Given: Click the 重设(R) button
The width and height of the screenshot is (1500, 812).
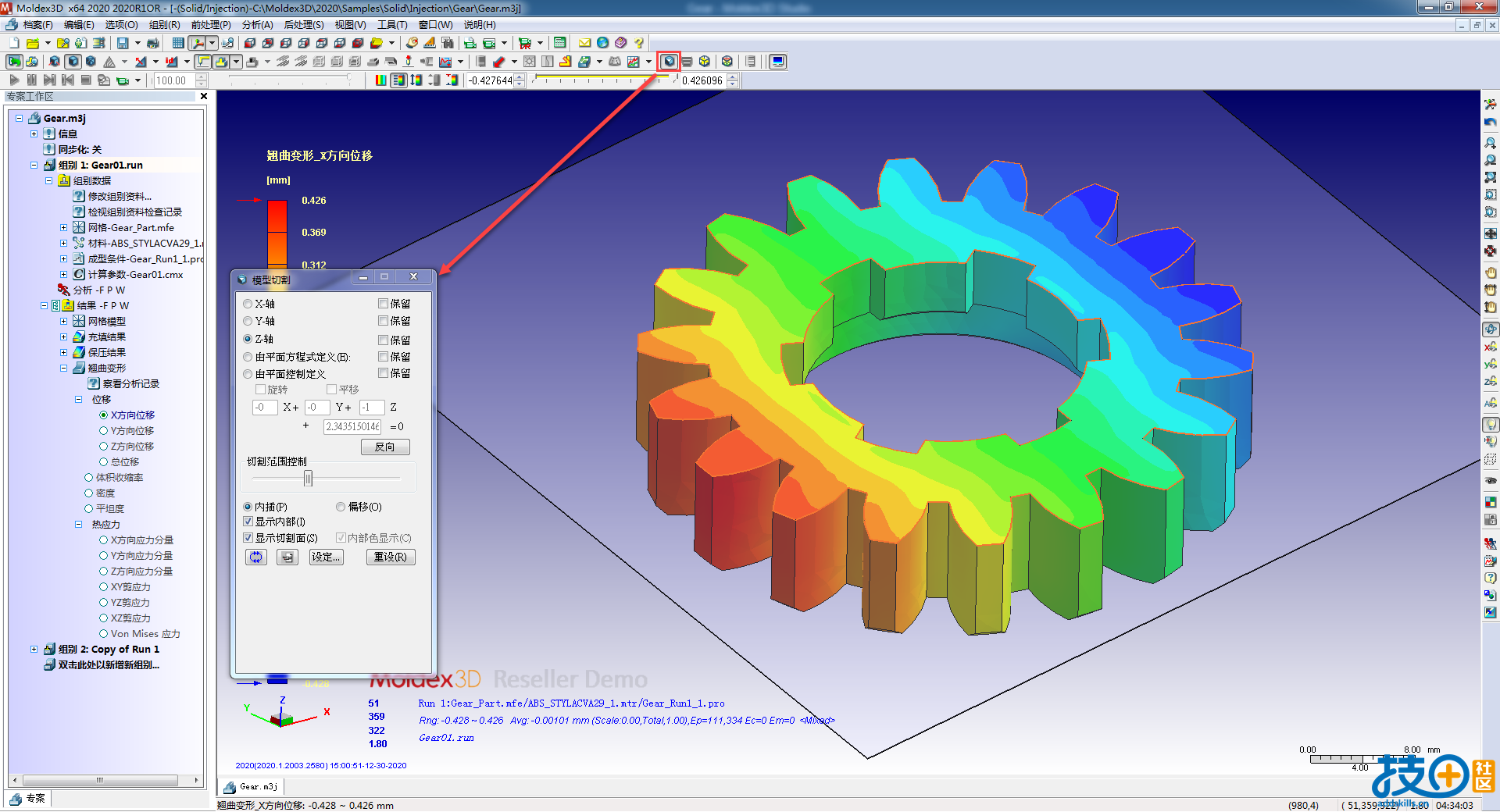Looking at the screenshot, I should [x=390, y=557].
